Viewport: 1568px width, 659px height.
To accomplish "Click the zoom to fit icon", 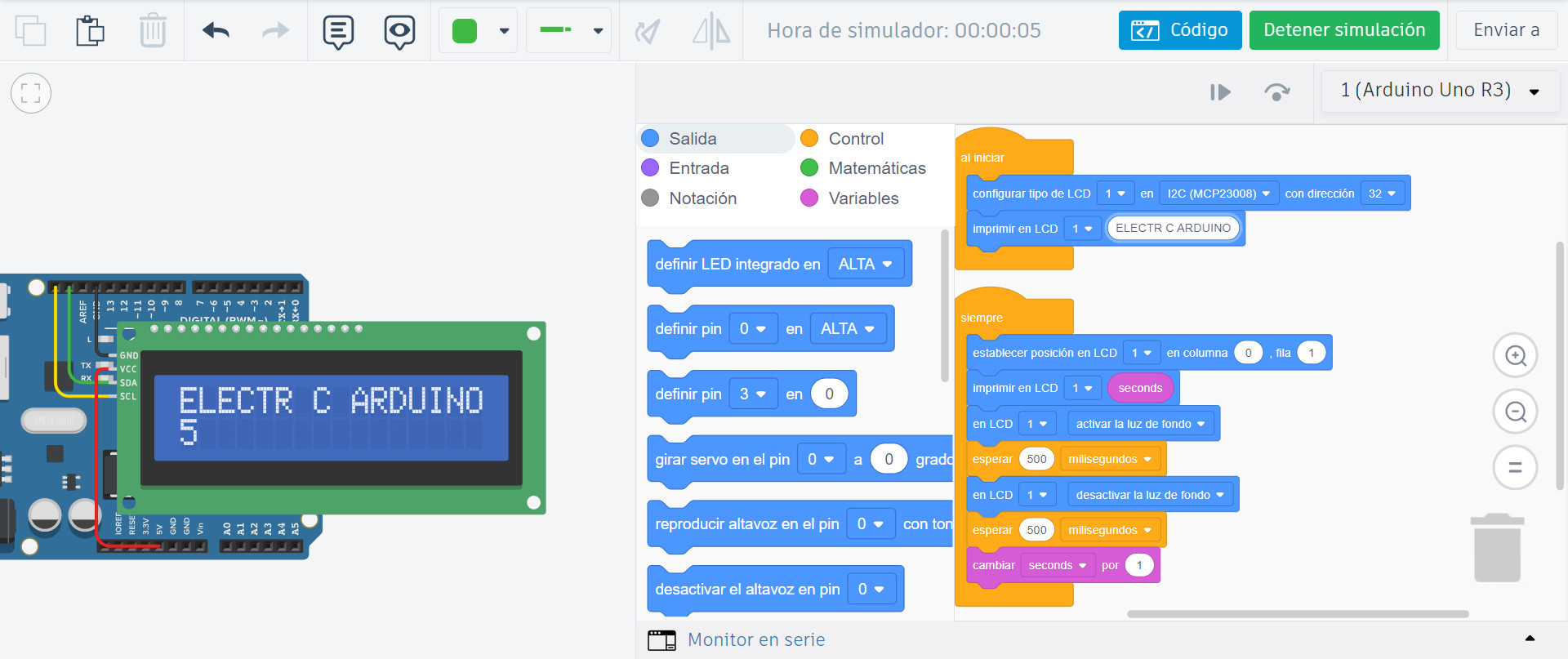I will pos(31,93).
